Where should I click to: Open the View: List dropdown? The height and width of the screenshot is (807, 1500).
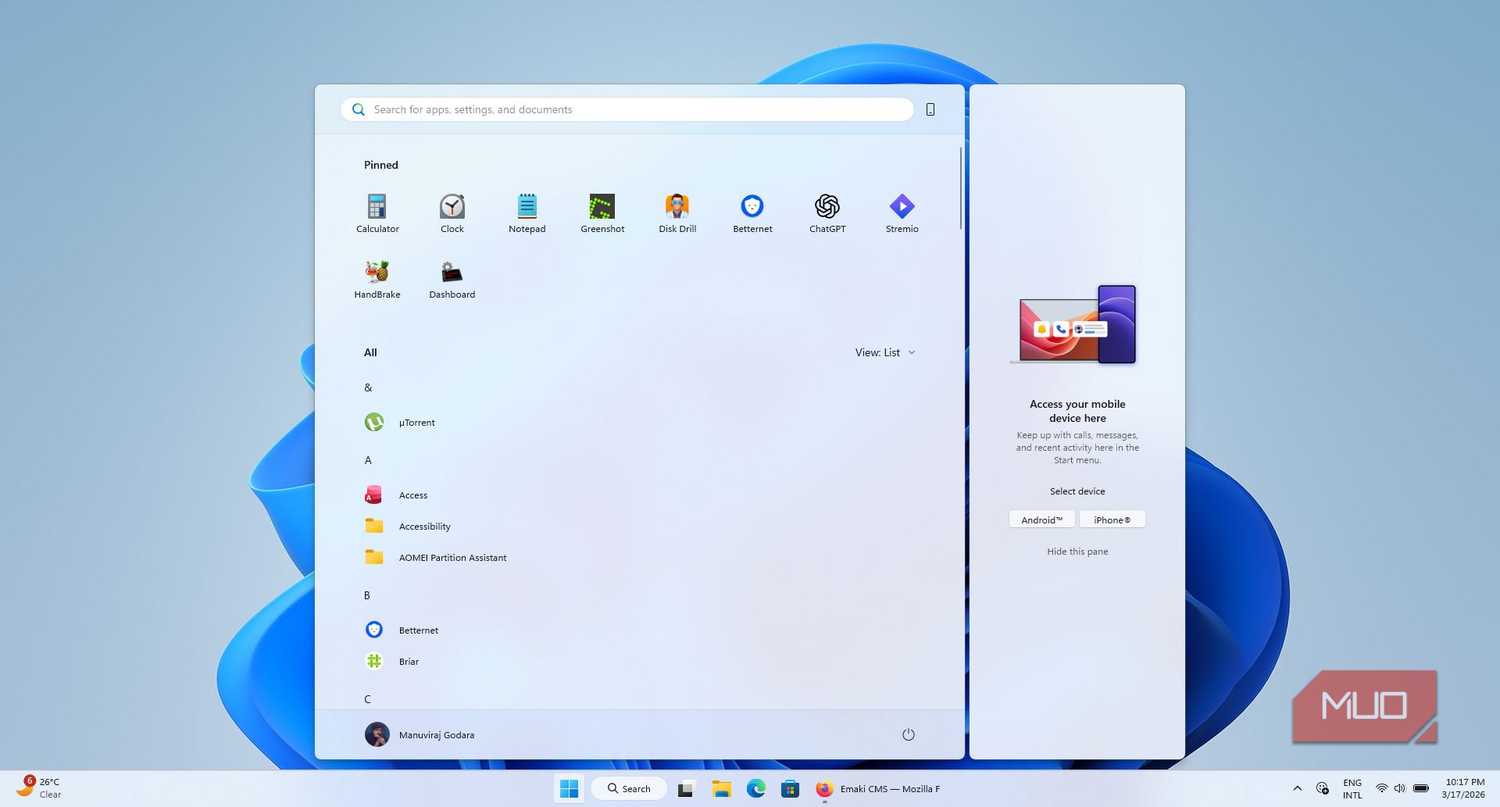(x=885, y=352)
